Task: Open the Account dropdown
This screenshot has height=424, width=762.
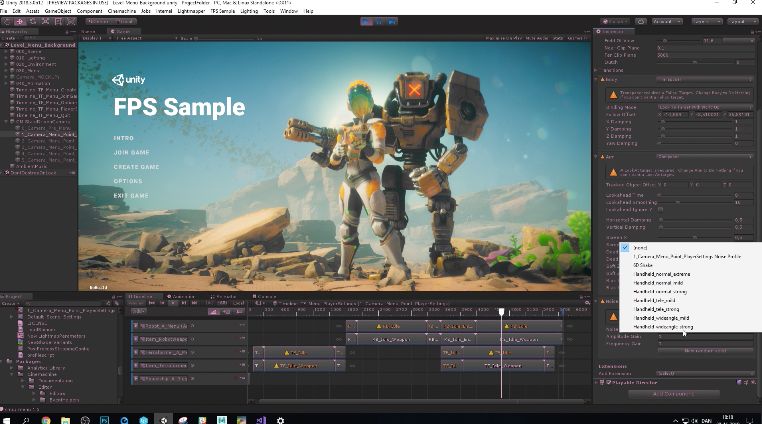Action: click(x=667, y=21)
